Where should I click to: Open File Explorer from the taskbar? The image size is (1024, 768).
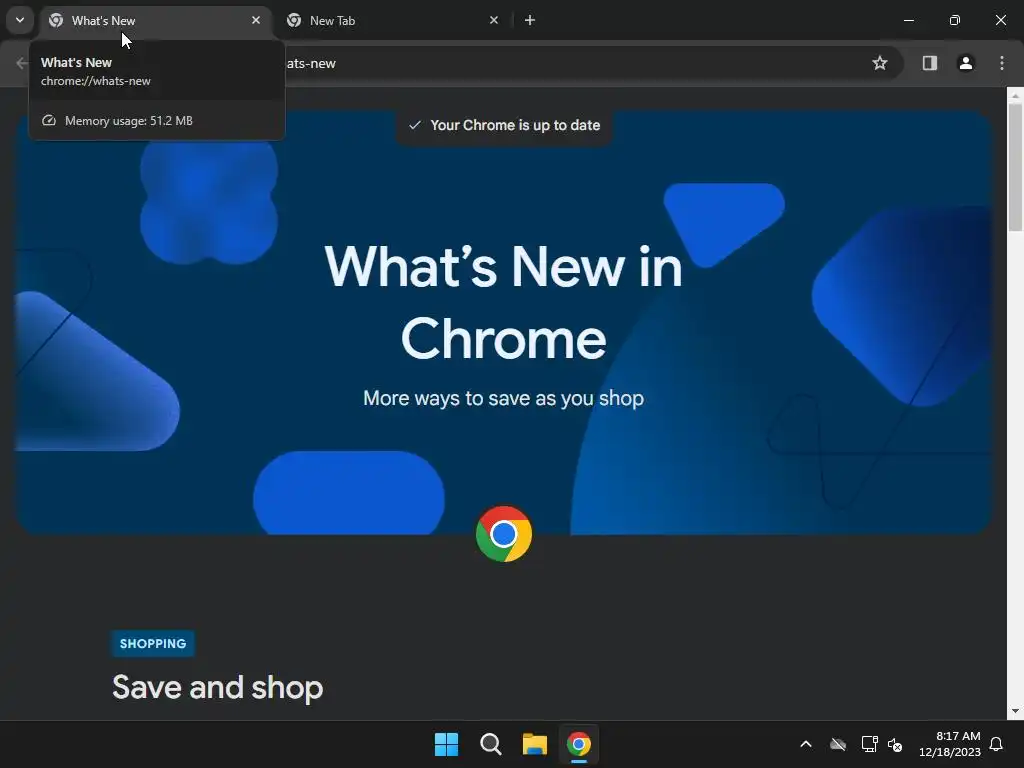[534, 744]
